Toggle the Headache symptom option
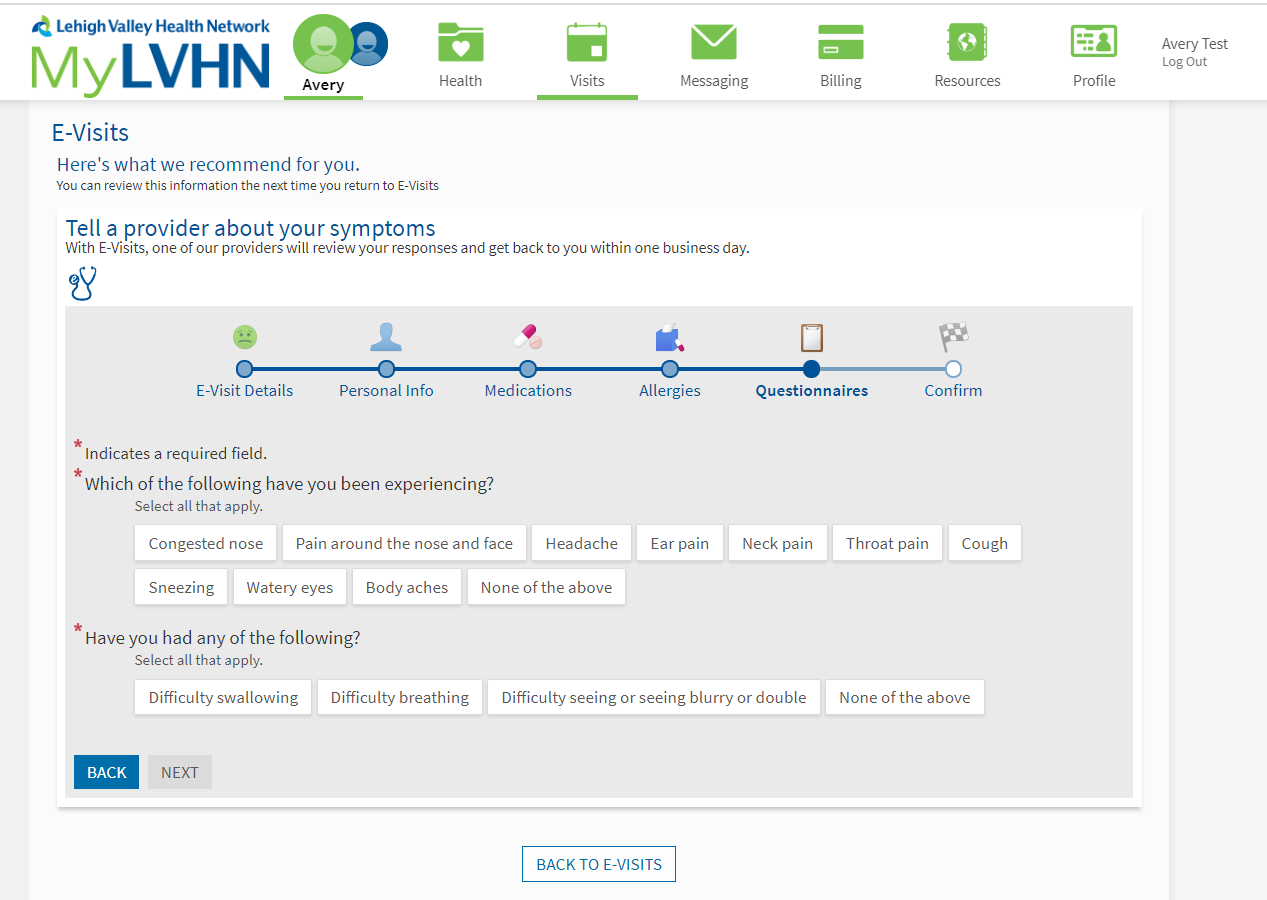 pyautogui.click(x=581, y=544)
